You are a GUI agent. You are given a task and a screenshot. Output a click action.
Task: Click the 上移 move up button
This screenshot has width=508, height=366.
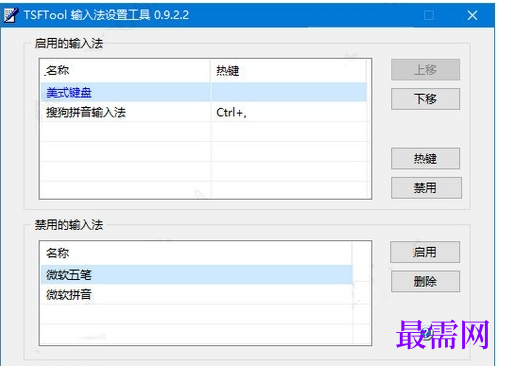click(x=425, y=70)
